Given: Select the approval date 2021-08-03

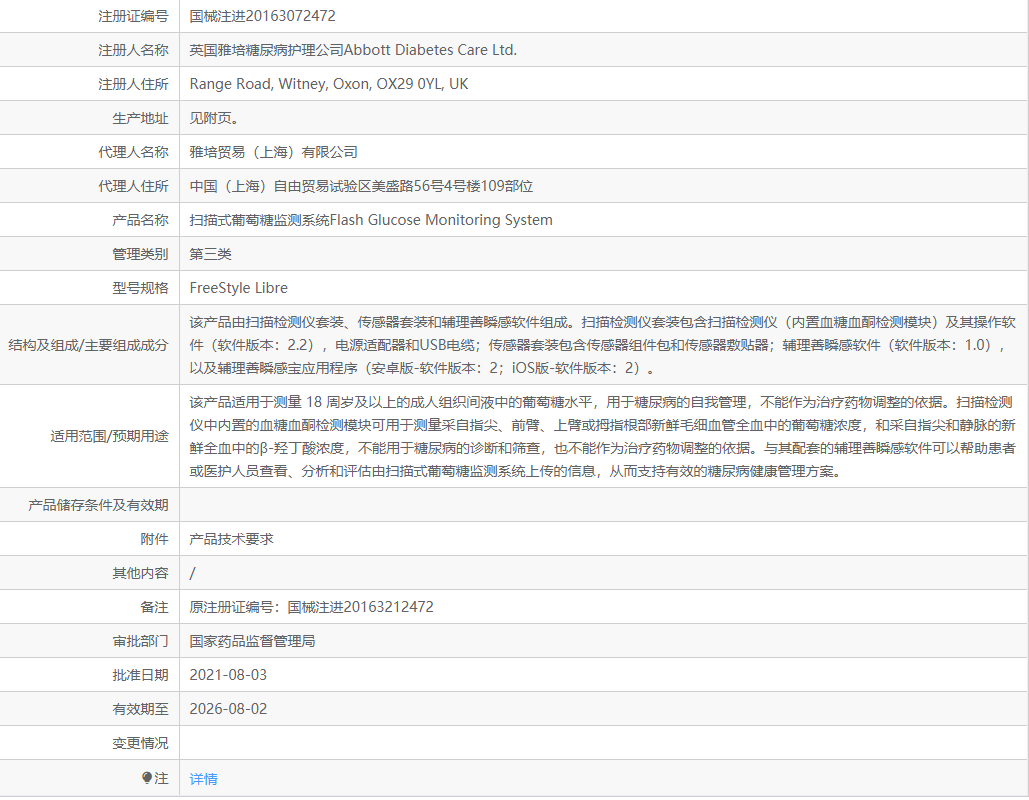Looking at the screenshot, I should click(x=228, y=675).
